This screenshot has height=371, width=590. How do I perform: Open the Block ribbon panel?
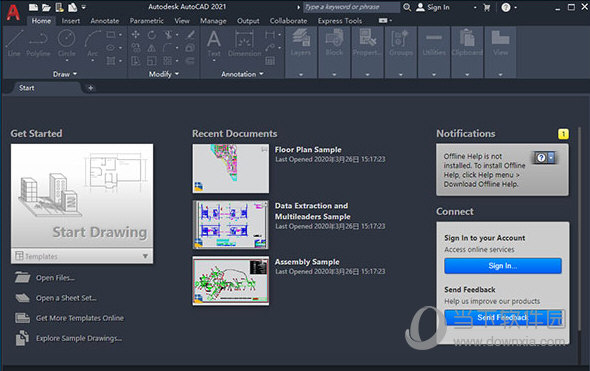pyautogui.click(x=334, y=52)
